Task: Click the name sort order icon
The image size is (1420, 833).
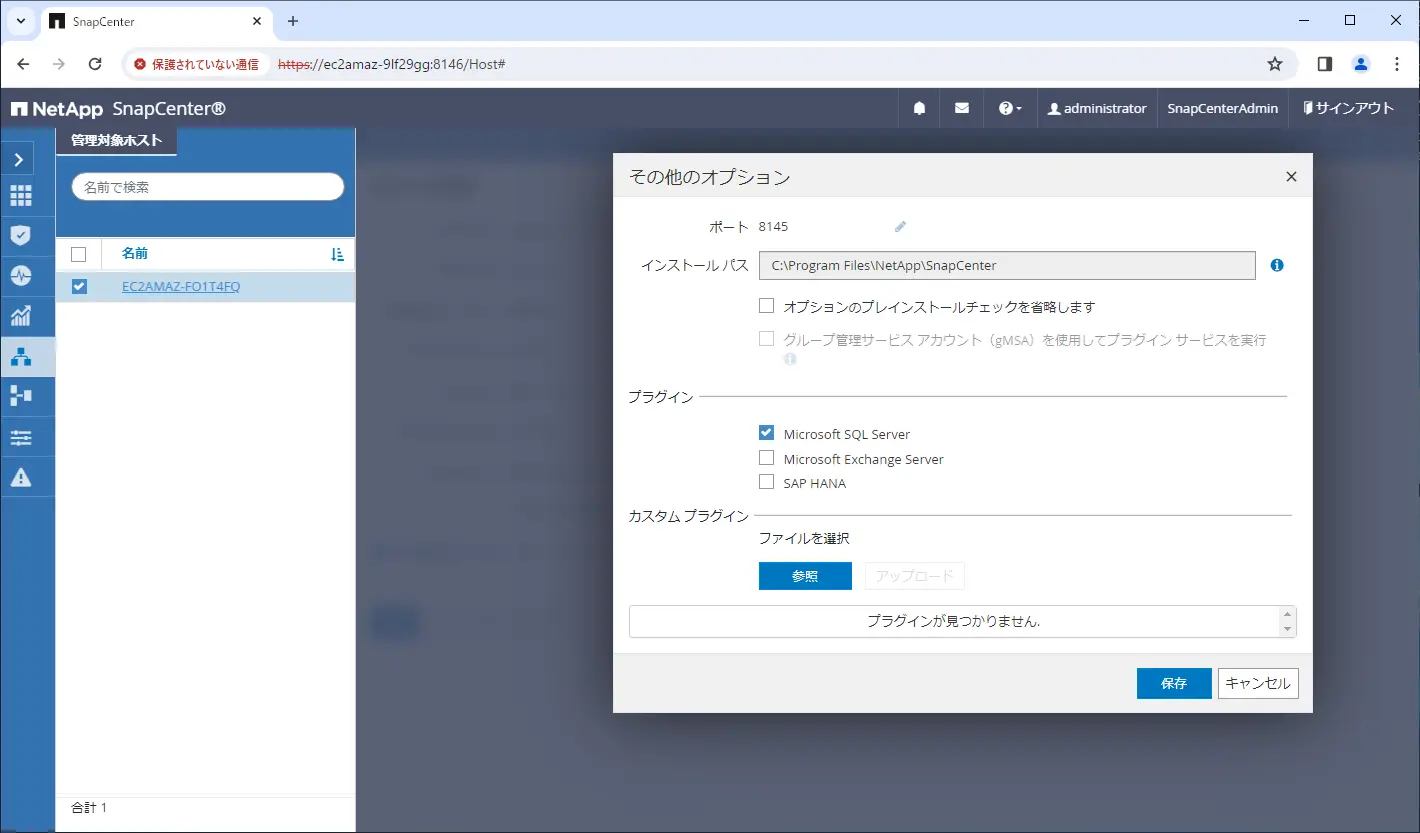Action: (337, 254)
